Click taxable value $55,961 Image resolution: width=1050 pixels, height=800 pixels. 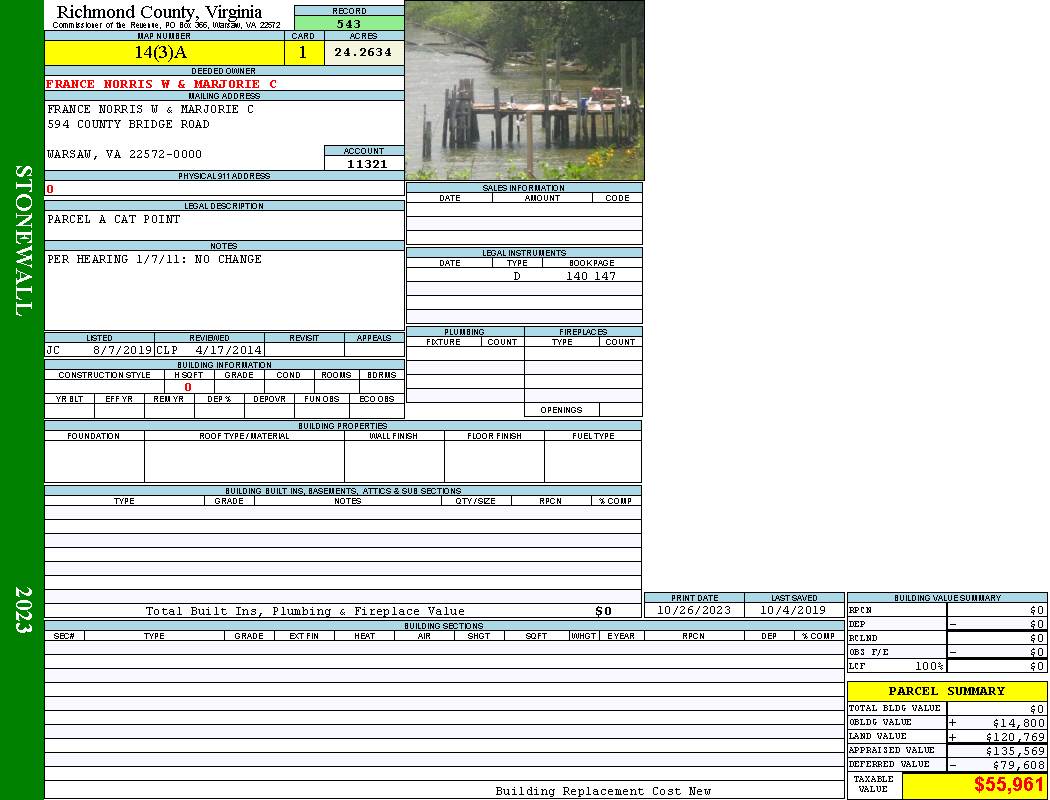(x=1009, y=784)
